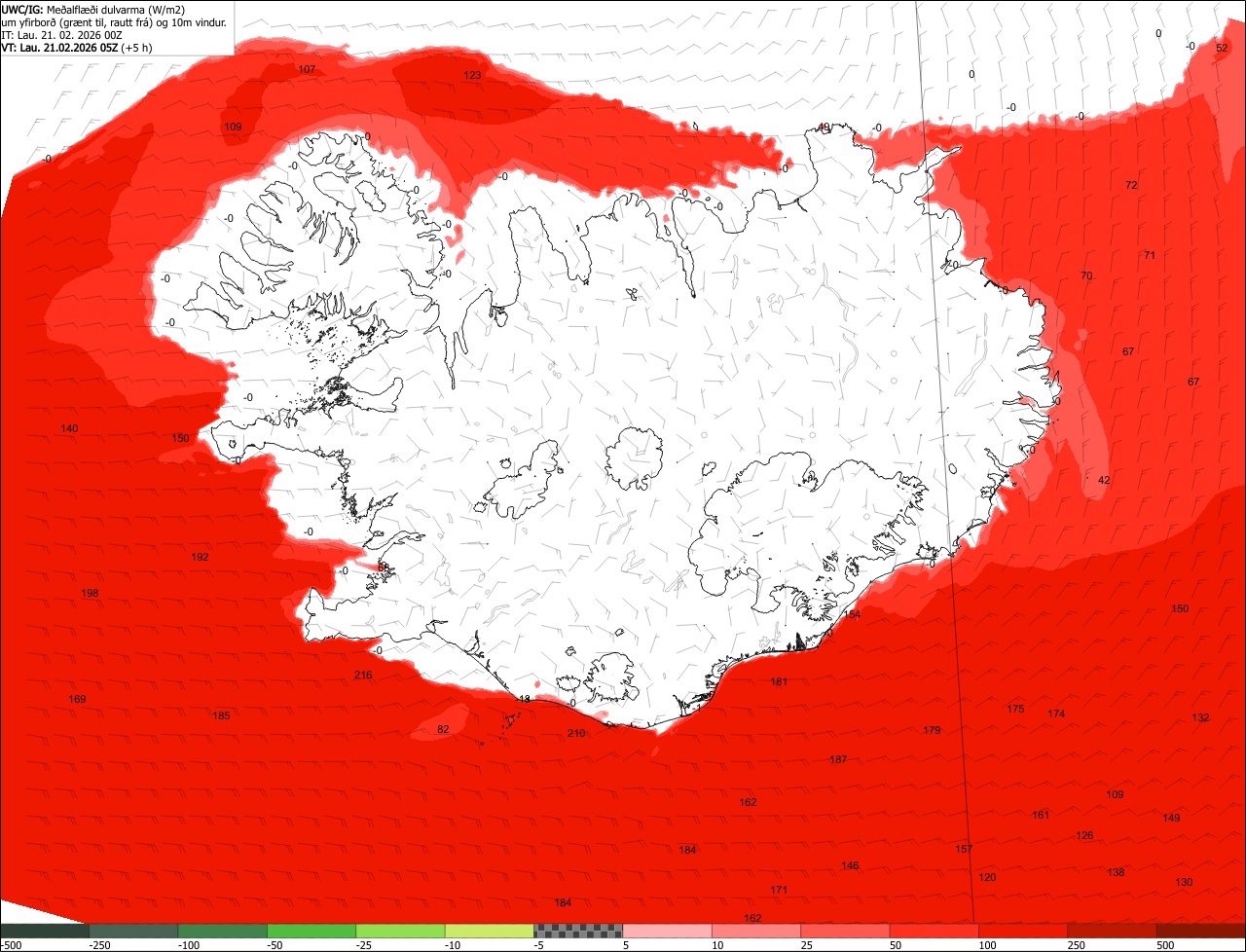Select the value 216 off the southwest coast
The height and width of the screenshot is (952, 1246).
pos(363,675)
